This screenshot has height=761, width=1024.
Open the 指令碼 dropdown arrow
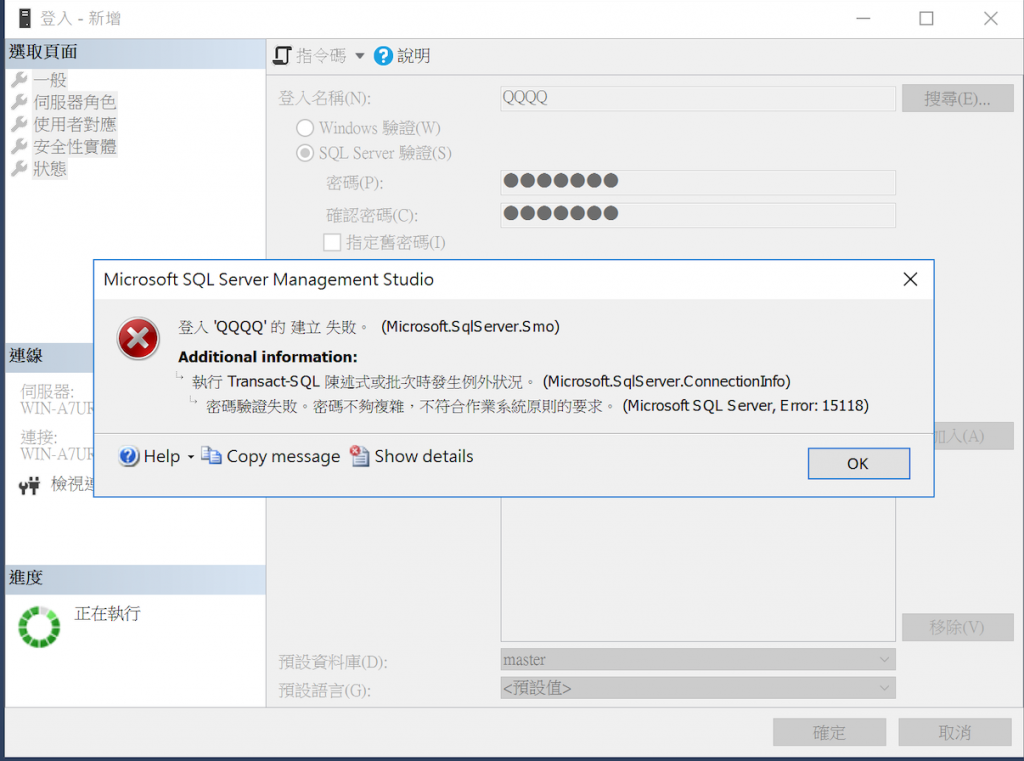359,56
